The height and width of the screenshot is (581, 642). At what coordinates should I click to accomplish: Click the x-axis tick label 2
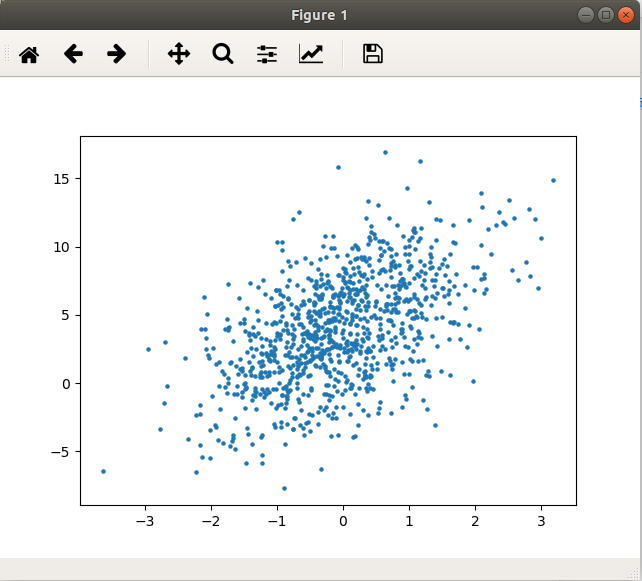[475, 521]
